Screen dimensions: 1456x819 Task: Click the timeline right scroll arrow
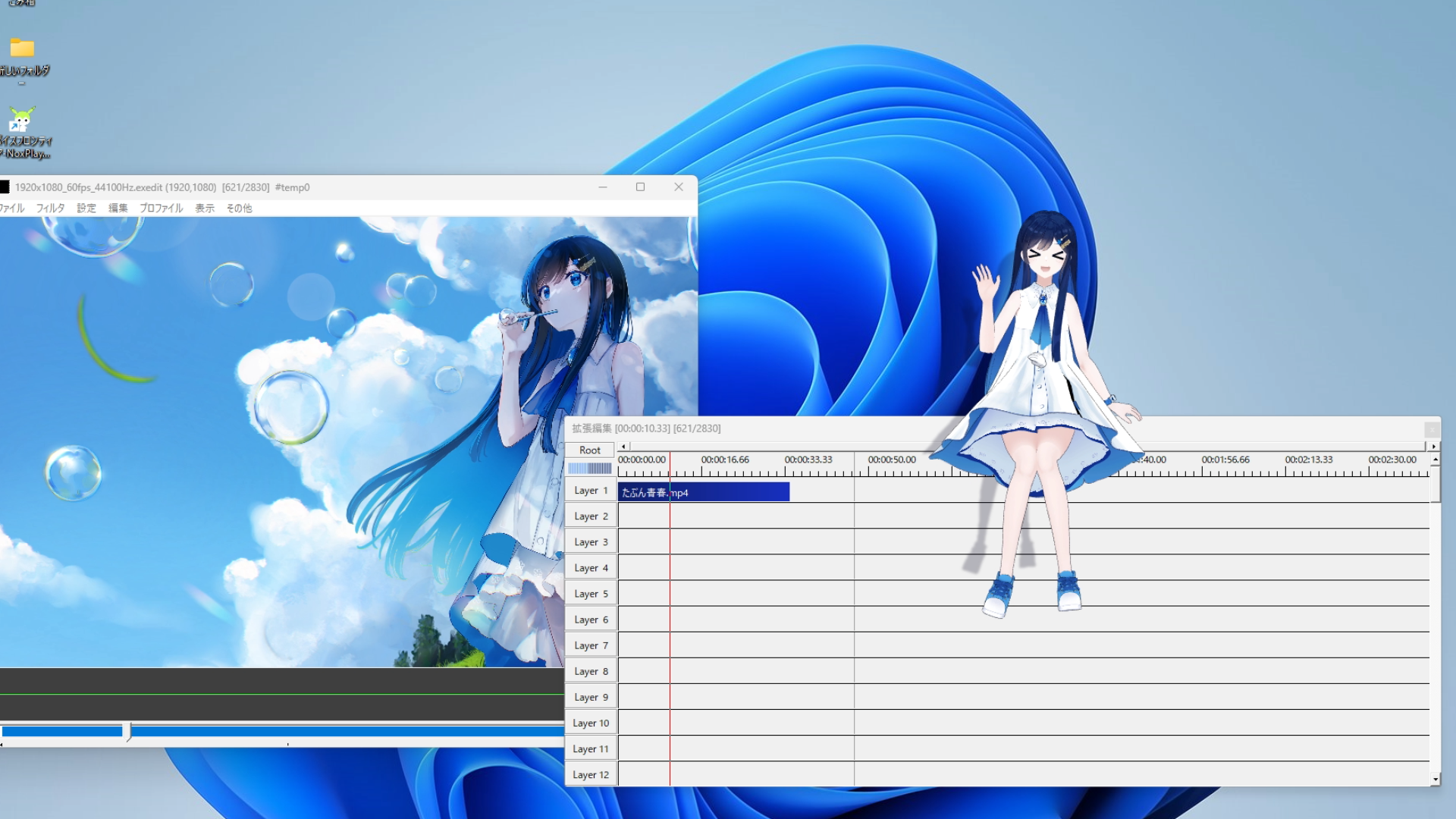(x=1433, y=447)
